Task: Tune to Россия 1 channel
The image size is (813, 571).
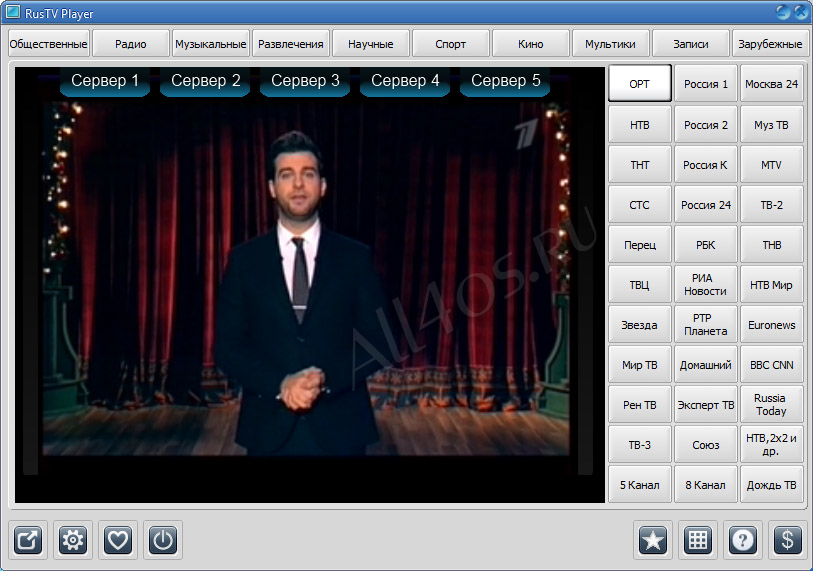Action: coord(705,83)
